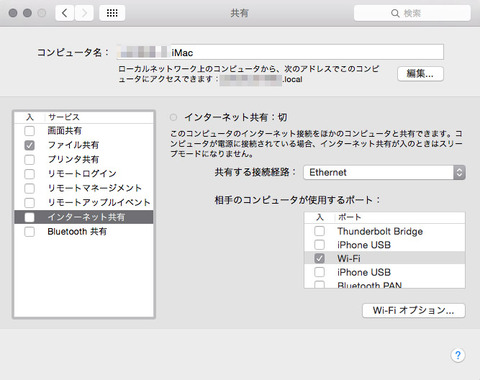Image resolution: width=480 pixels, height=380 pixels.
Task: Enable 画面共有 checkbox
Action: point(29,131)
